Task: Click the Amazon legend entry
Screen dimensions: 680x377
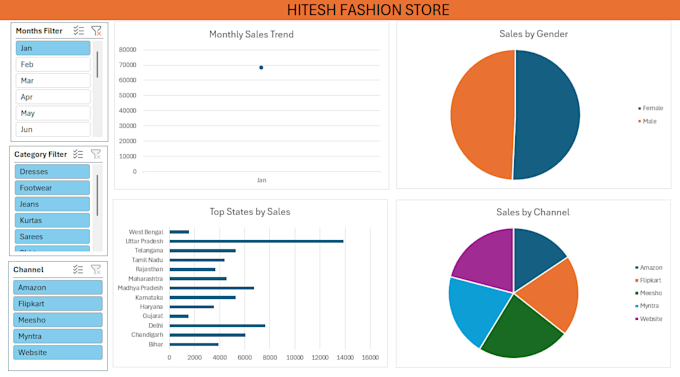Action: click(648, 267)
